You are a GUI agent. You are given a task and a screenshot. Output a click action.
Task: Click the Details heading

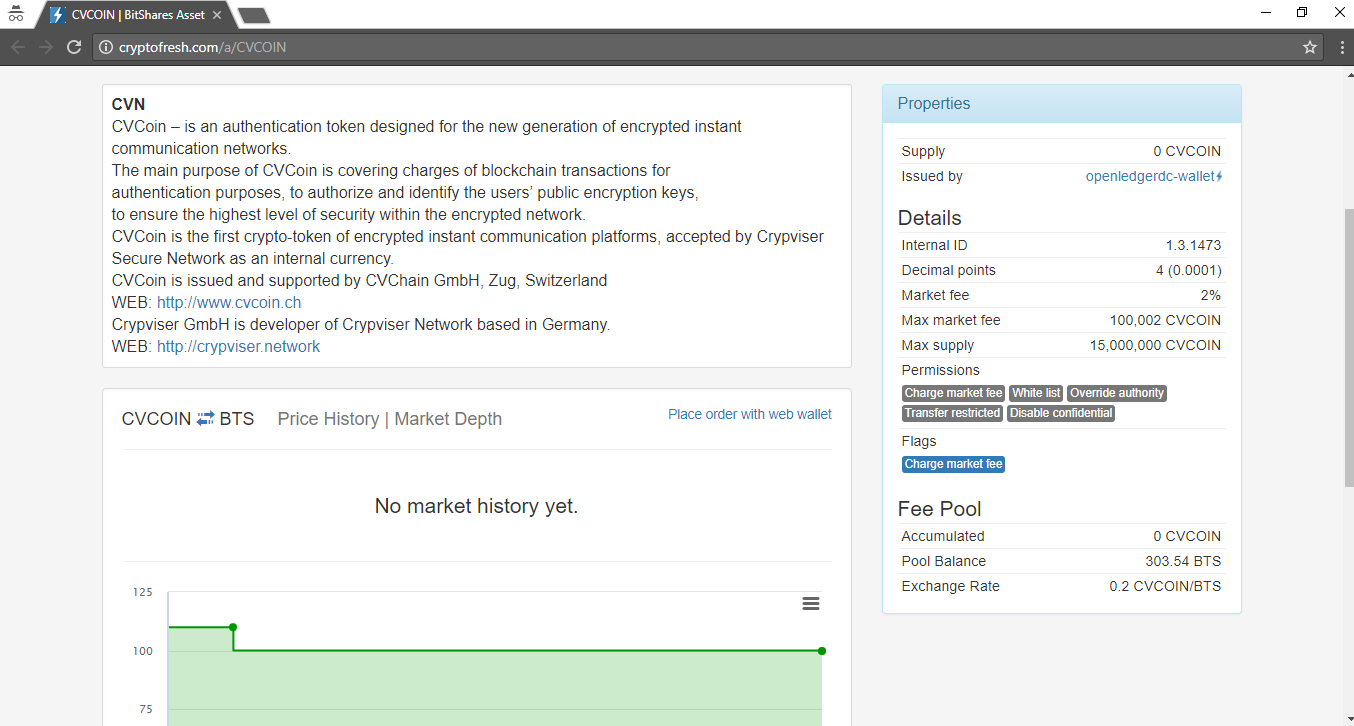point(929,218)
